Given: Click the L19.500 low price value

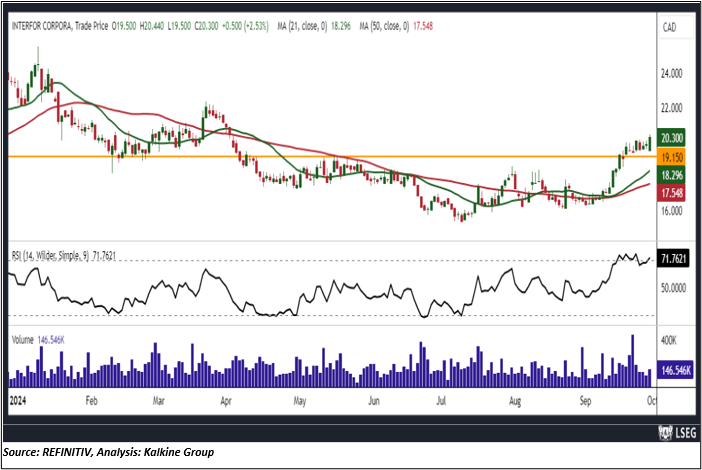Looking at the screenshot, I should point(179,26).
